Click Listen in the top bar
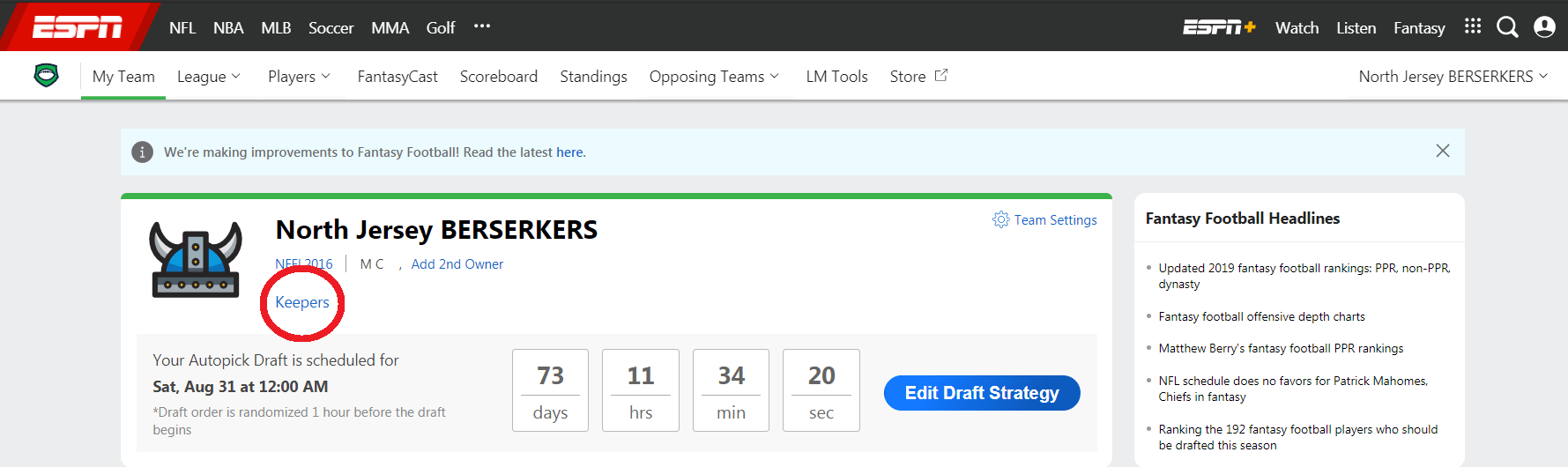The height and width of the screenshot is (467, 1568). (x=1356, y=28)
